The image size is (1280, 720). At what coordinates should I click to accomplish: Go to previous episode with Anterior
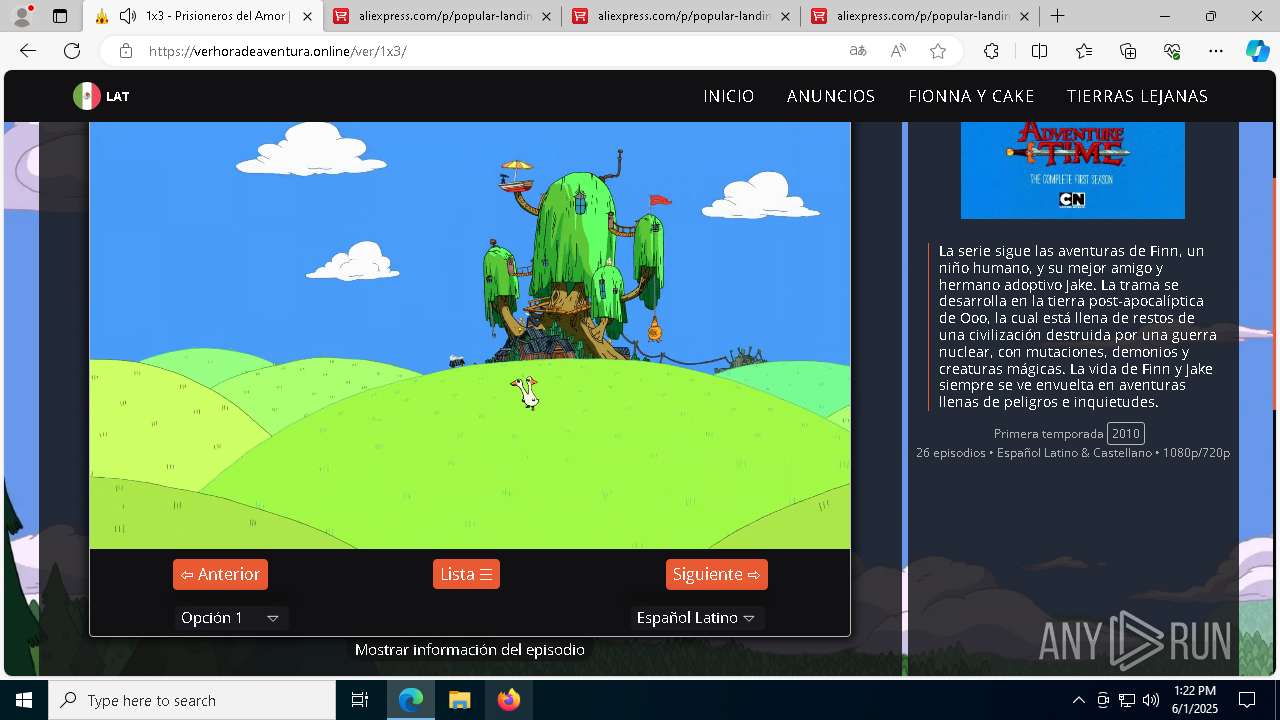point(220,574)
